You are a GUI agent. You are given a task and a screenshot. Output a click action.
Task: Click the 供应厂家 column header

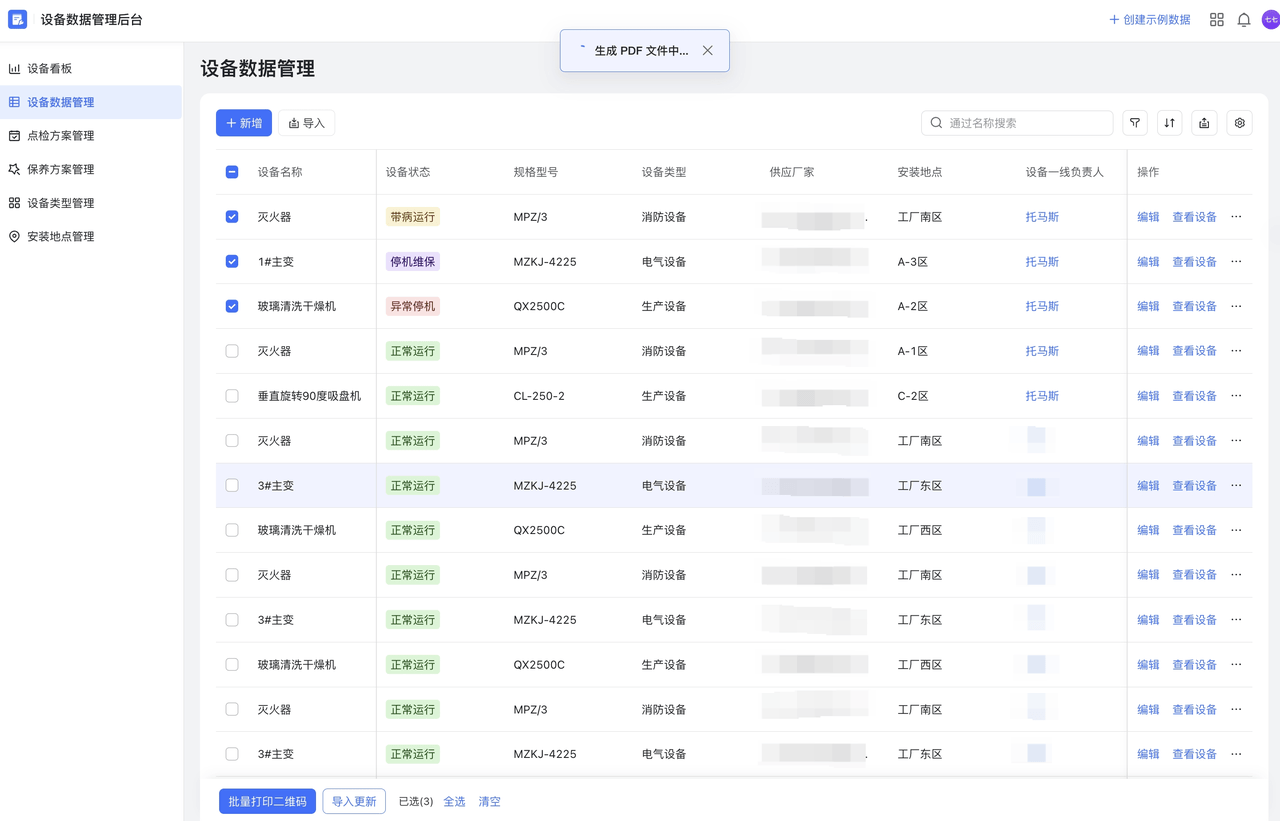point(792,172)
